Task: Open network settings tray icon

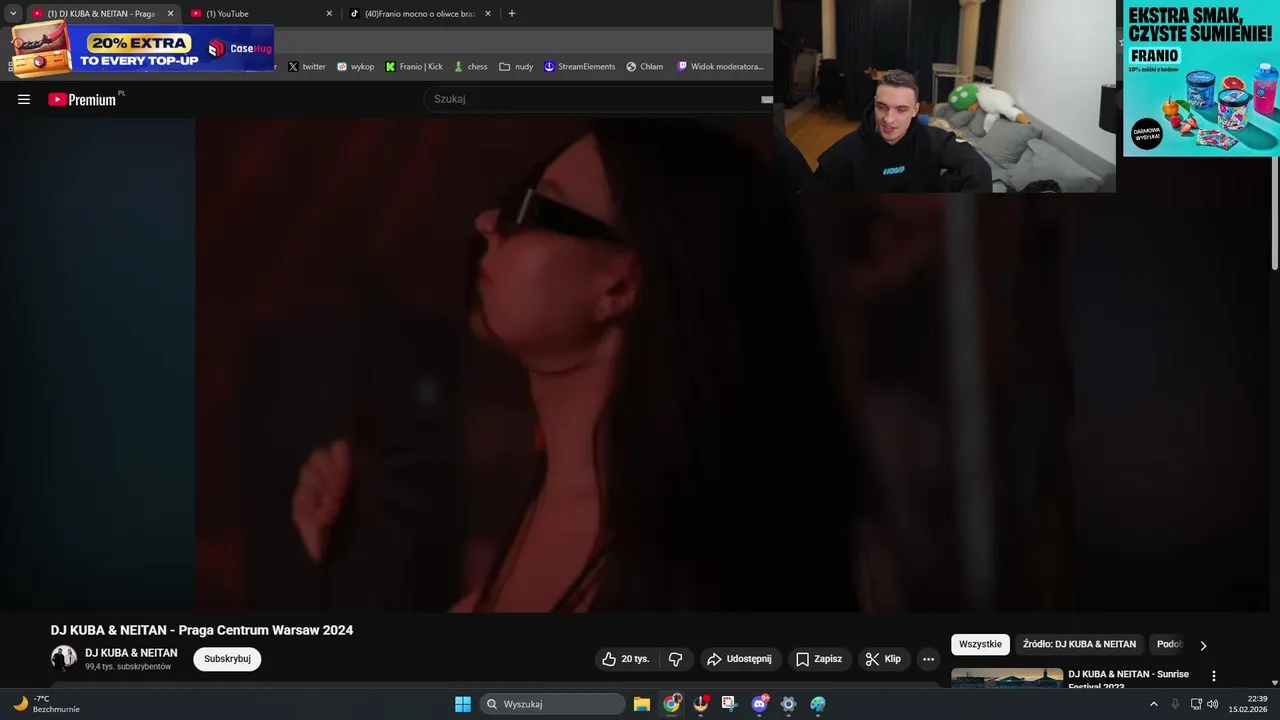Action: click(1196, 704)
